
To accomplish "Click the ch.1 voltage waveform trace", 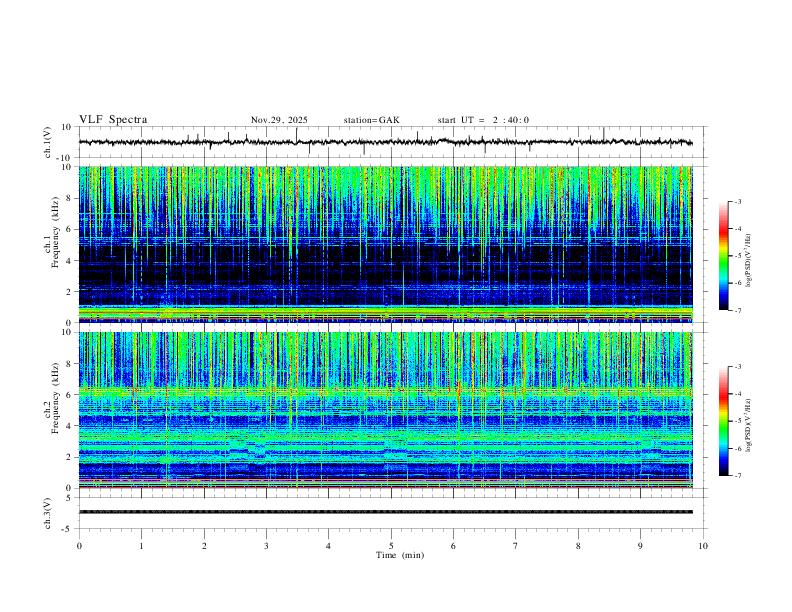I will pyautogui.click(x=385, y=142).
